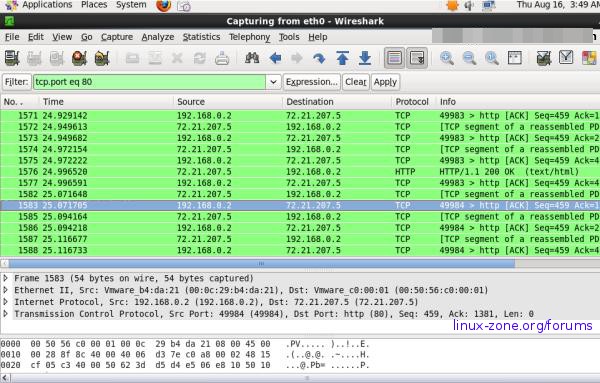The width and height of the screenshot is (600, 383).
Task: Clear the display filter
Action: [356, 82]
